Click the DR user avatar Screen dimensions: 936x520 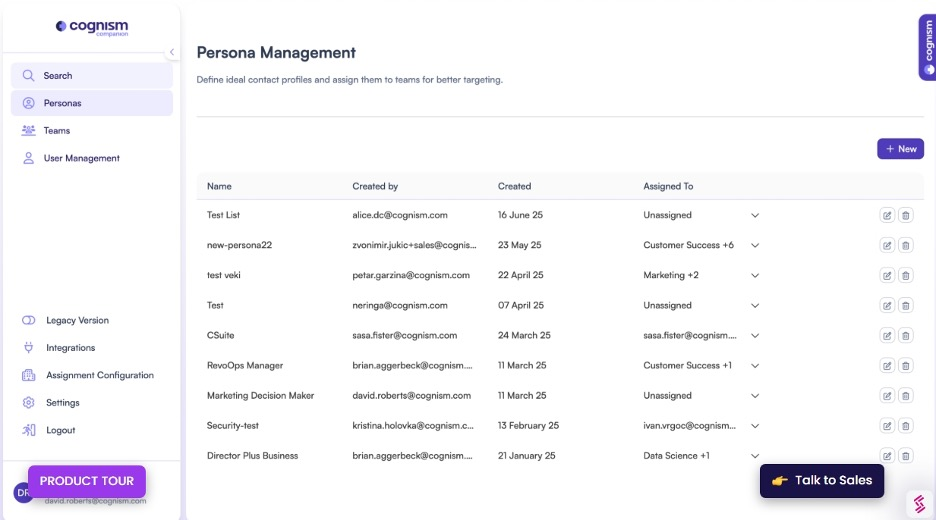[23, 493]
